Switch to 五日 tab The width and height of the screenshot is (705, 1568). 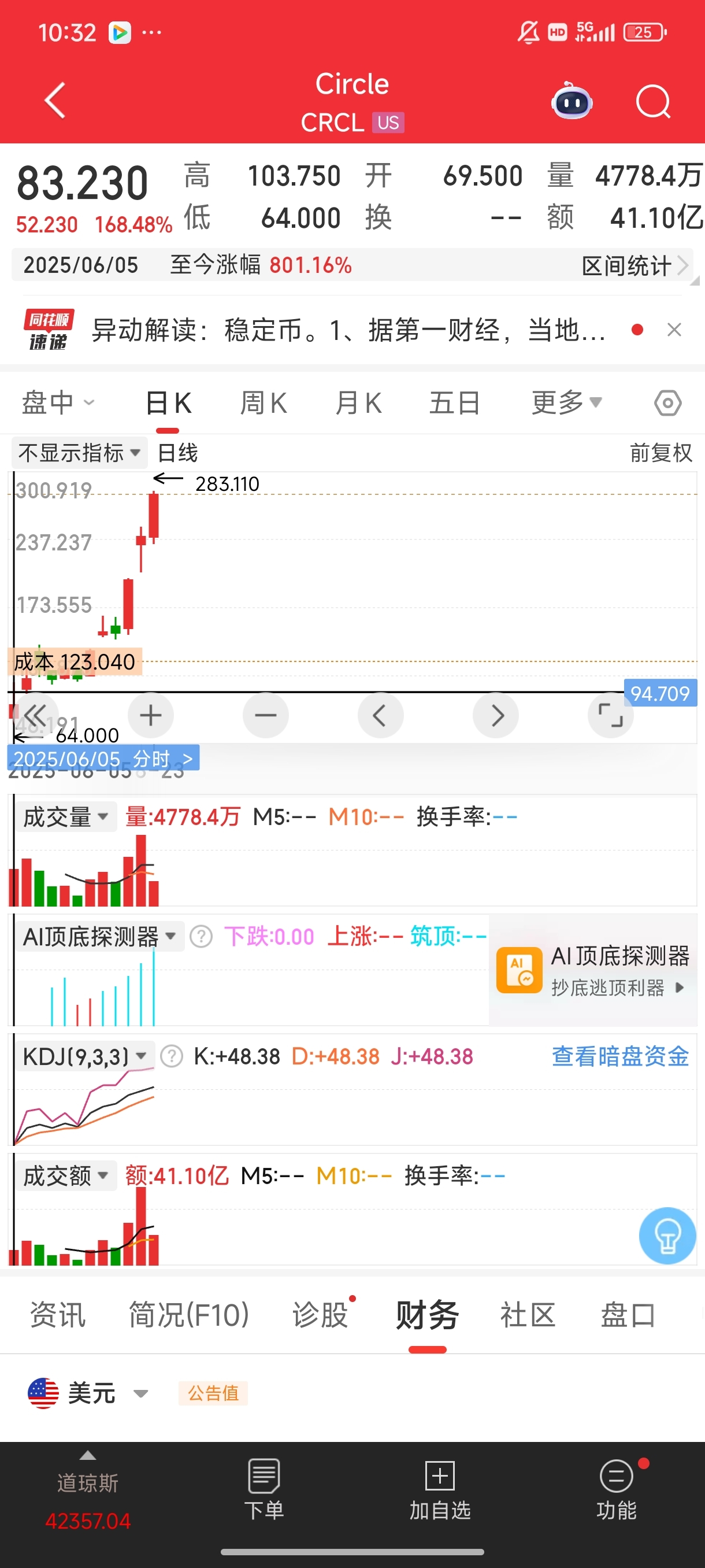tap(454, 403)
